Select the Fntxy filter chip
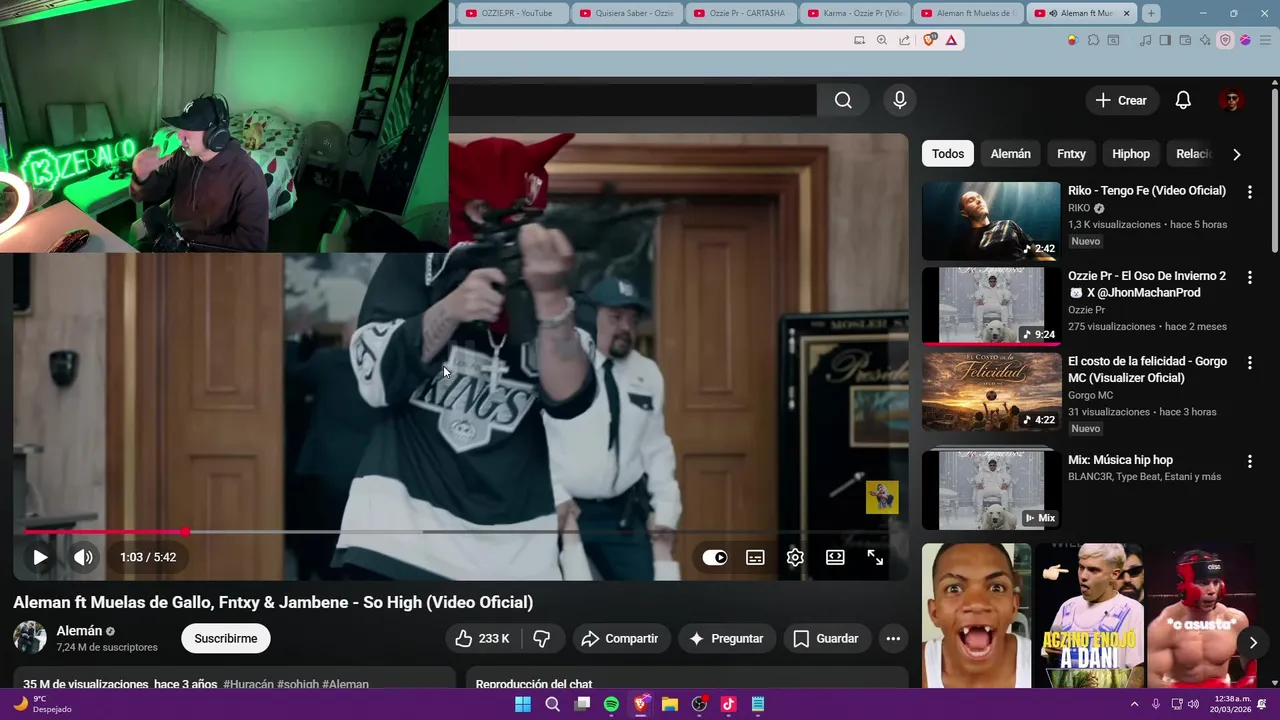The image size is (1280, 720). [1071, 154]
